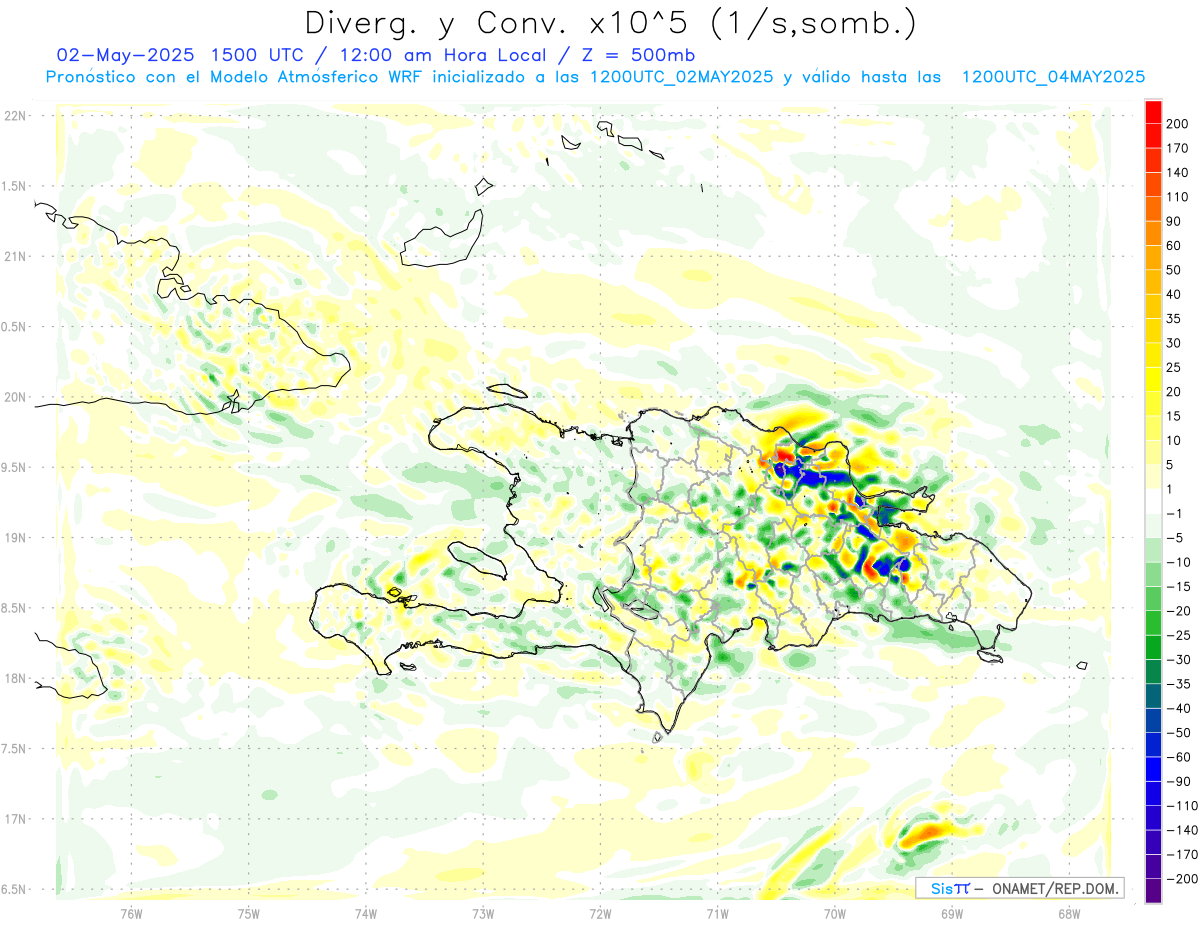Click the title "Diverg. y Conv. x10^5 (1/s,somb.)"
The height and width of the screenshot is (927, 1200).
pyautogui.click(x=609, y=22)
